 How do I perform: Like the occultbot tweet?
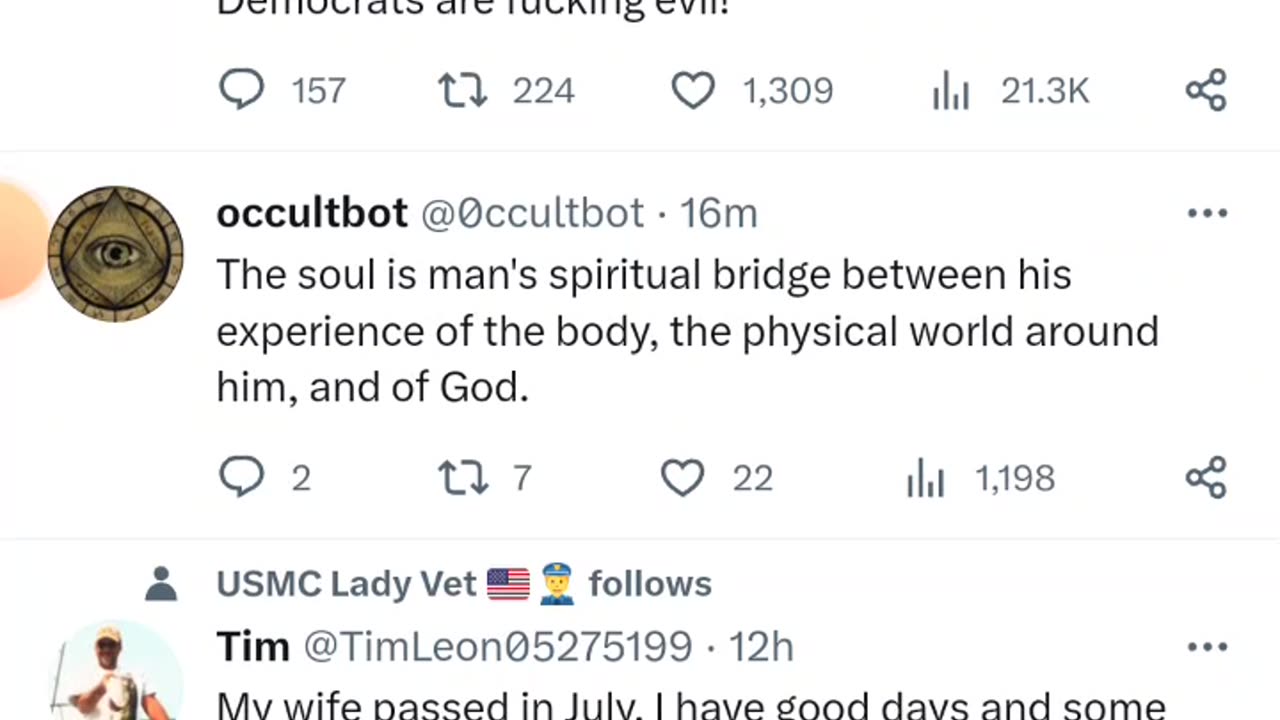[x=683, y=478]
